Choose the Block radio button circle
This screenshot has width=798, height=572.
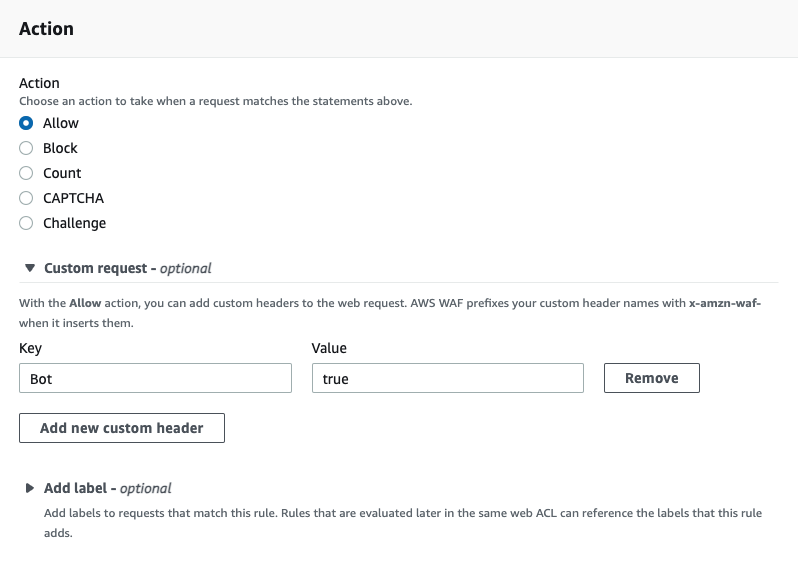tap(26, 148)
